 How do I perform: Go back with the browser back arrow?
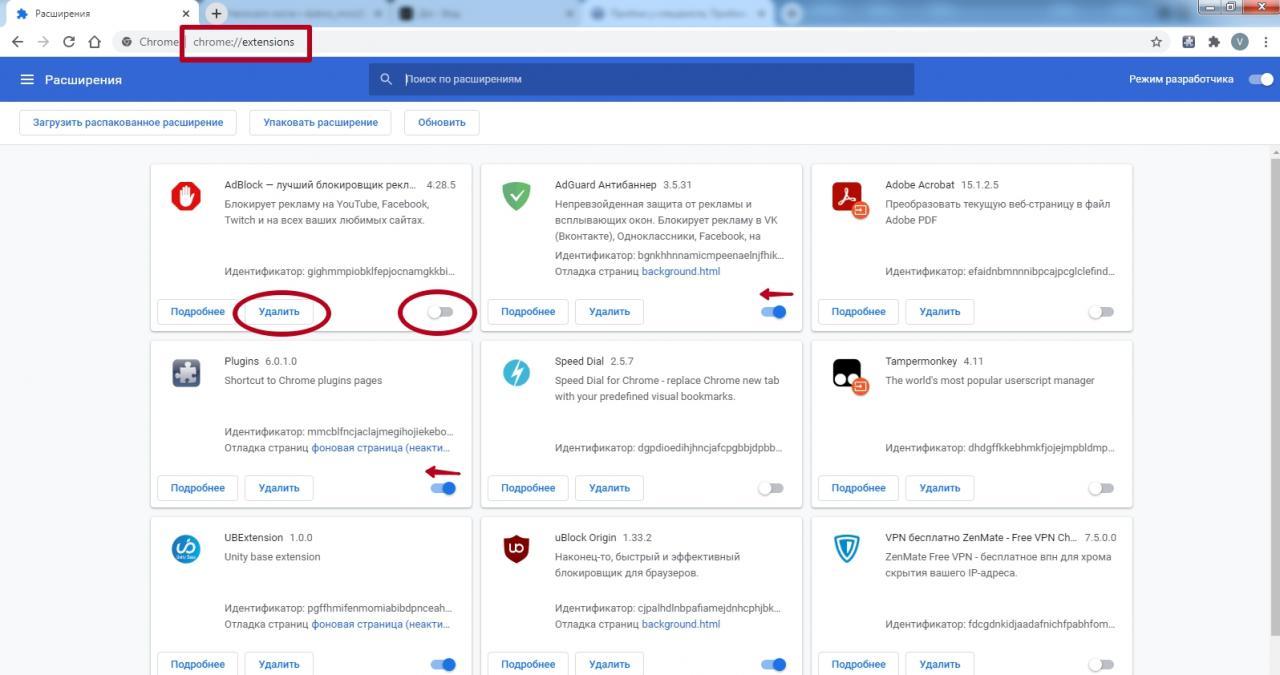pos(17,42)
